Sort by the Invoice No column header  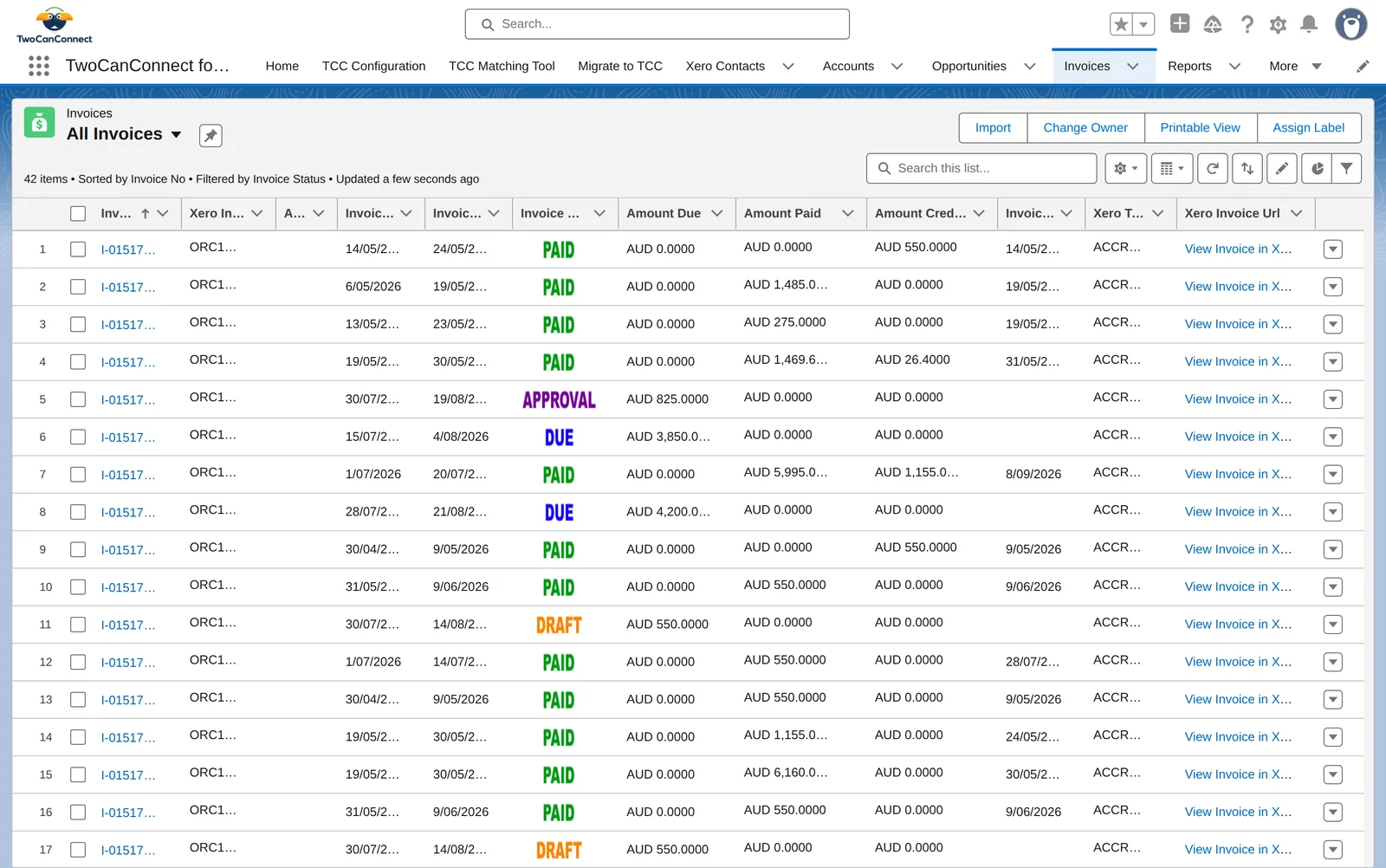pyautogui.click(x=117, y=213)
